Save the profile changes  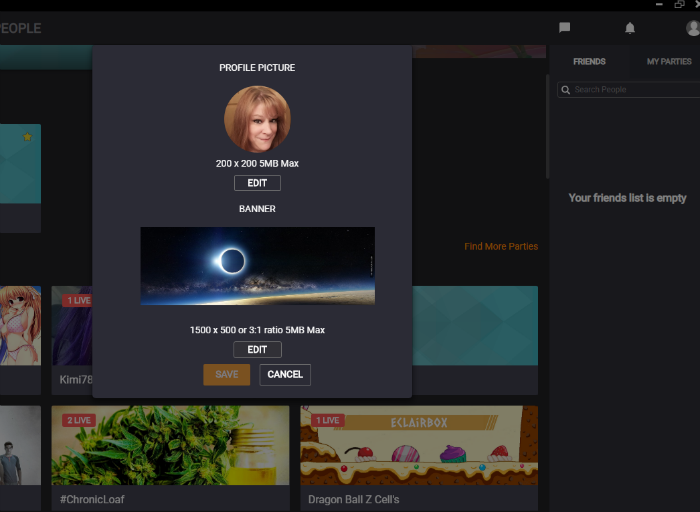coord(227,374)
